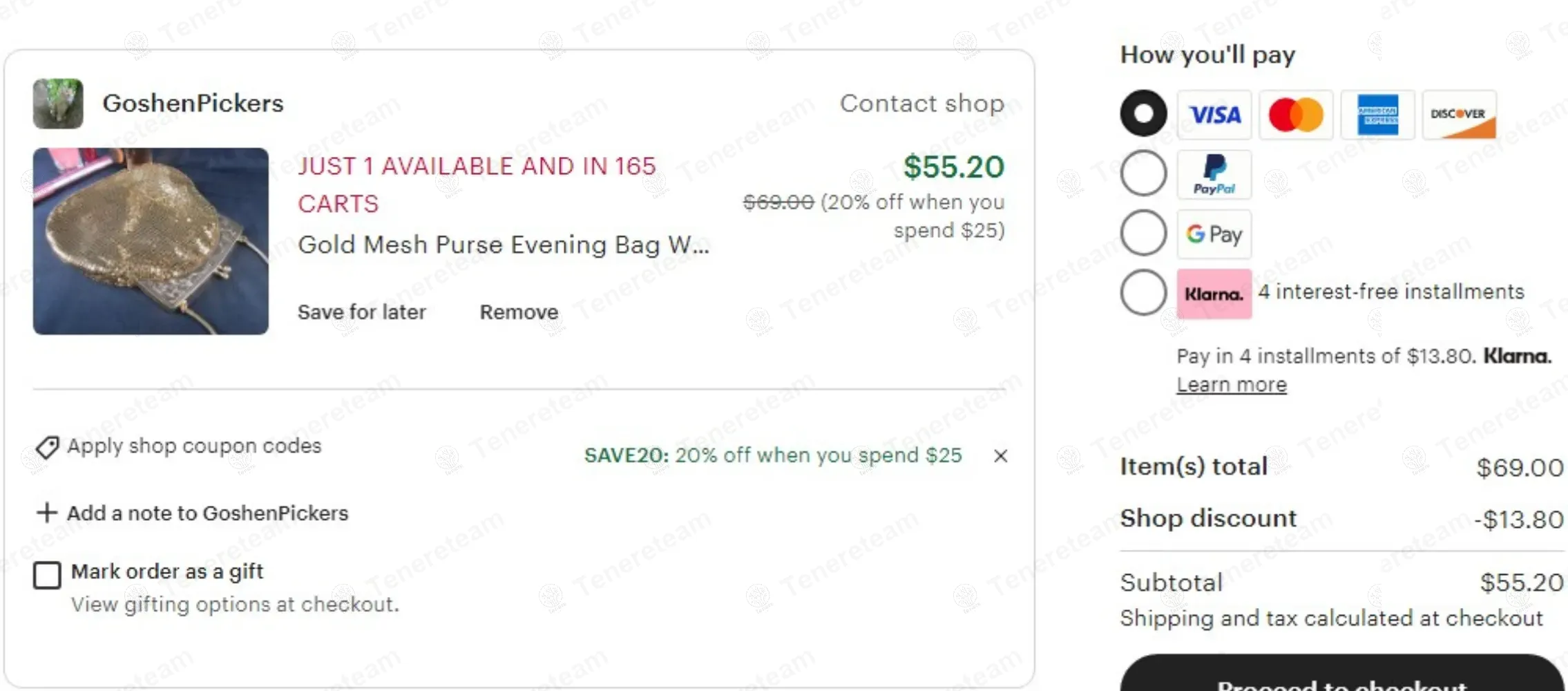The height and width of the screenshot is (691, 1568).
Task: Select the credit card payment radio button
Action: 1144,113
